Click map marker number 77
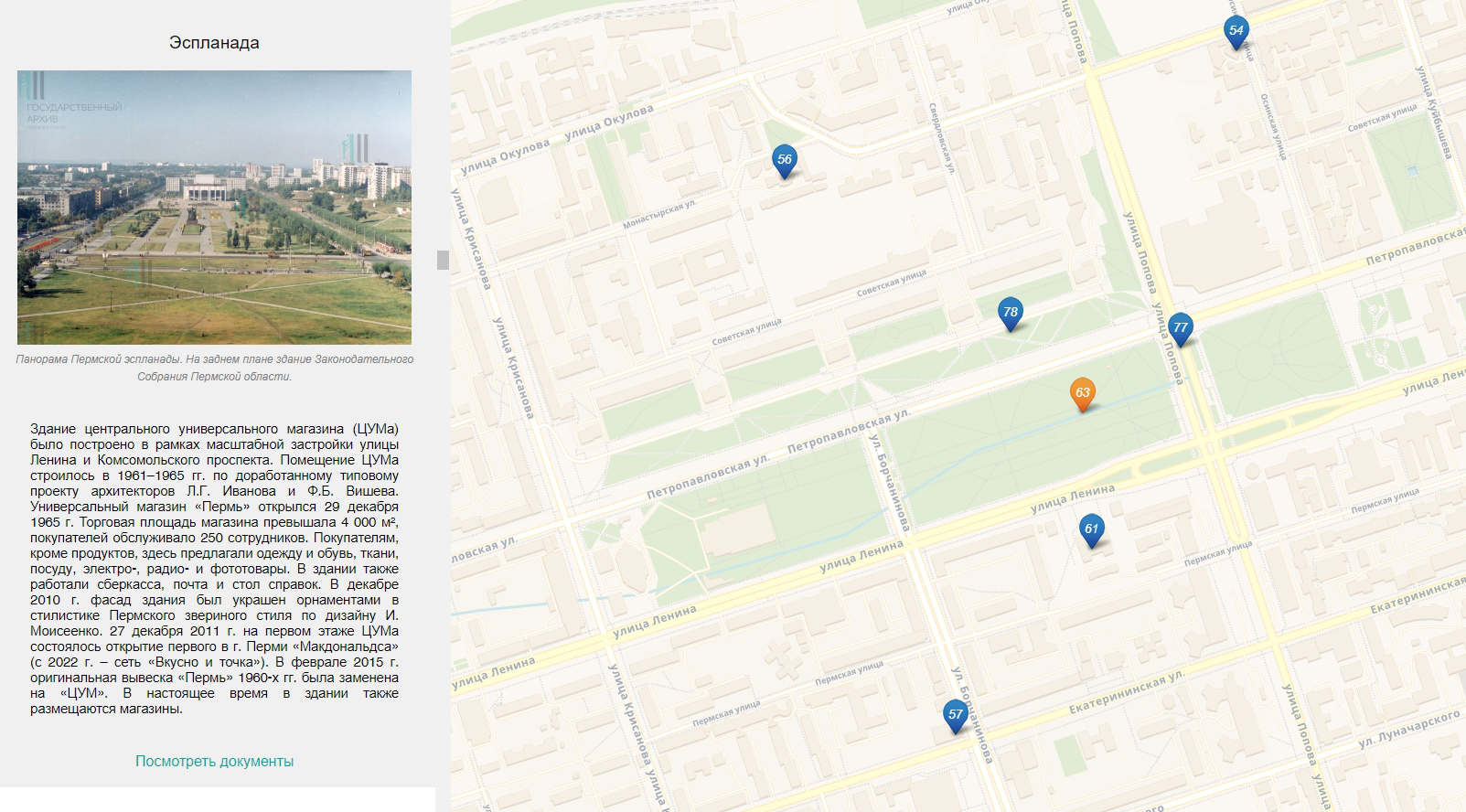The image size is (1466, 812). [x=1180, y=329]
